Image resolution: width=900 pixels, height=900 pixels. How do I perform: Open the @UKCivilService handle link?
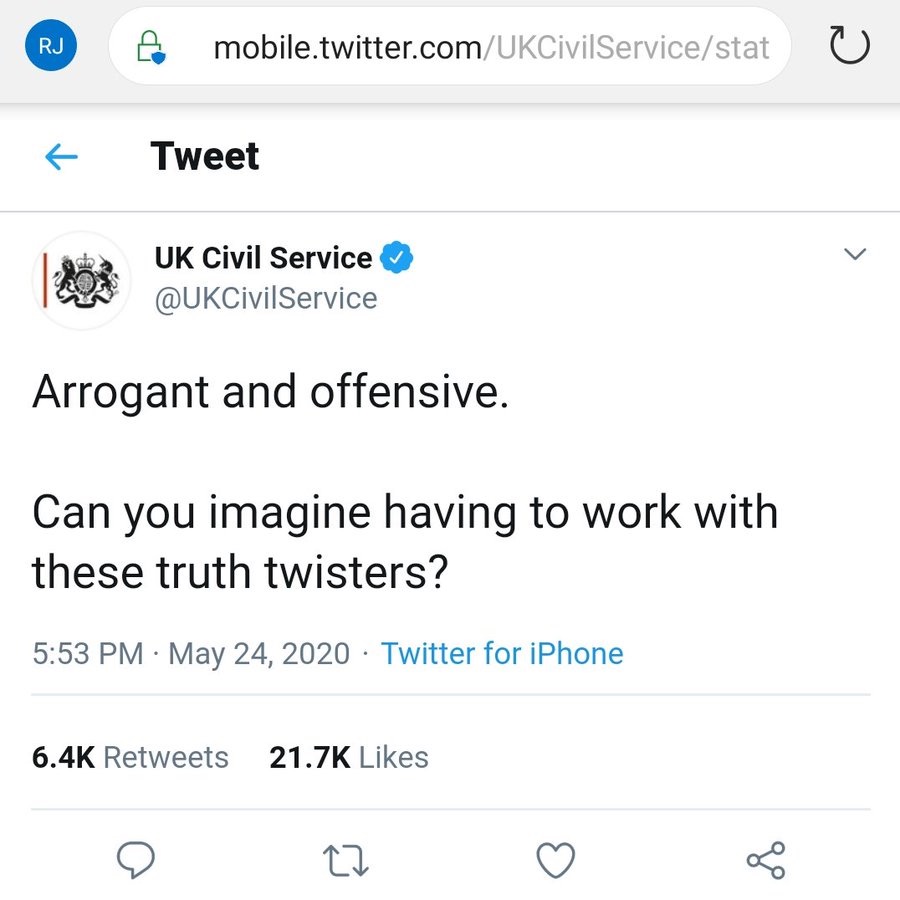tap(265, 299)
